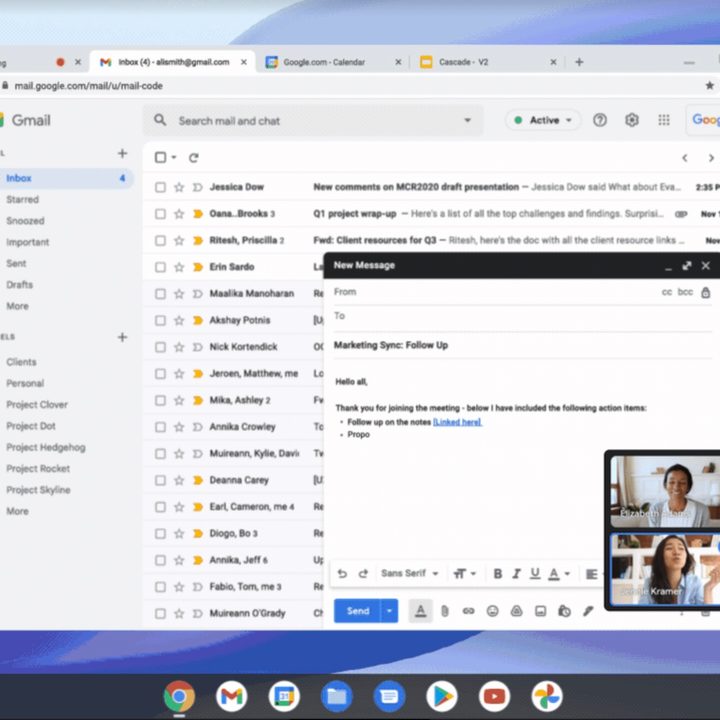Click the Send button
This screenshot has width=720, height=720.
coord(357,611)
